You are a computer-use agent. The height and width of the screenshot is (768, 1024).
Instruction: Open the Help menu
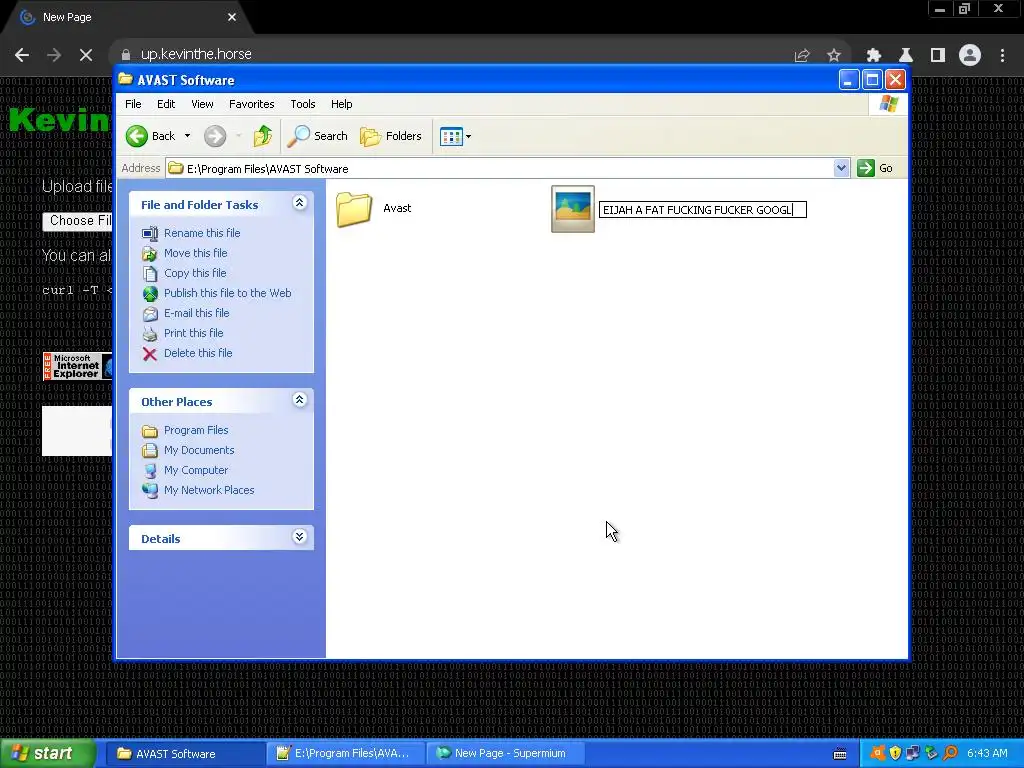(x=342, y=104)
